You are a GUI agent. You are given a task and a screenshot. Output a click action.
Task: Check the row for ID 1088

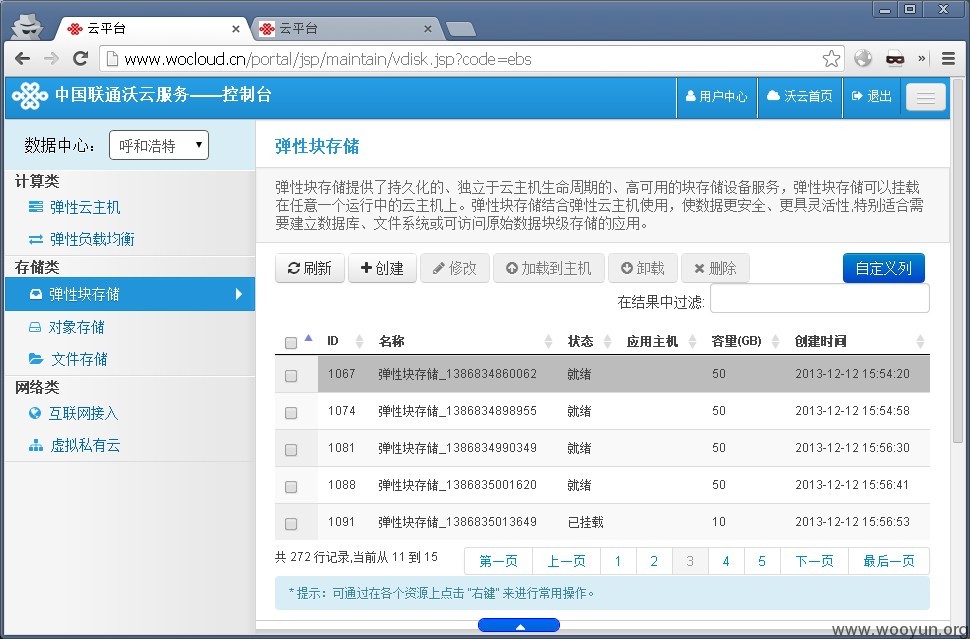(291, 487)
